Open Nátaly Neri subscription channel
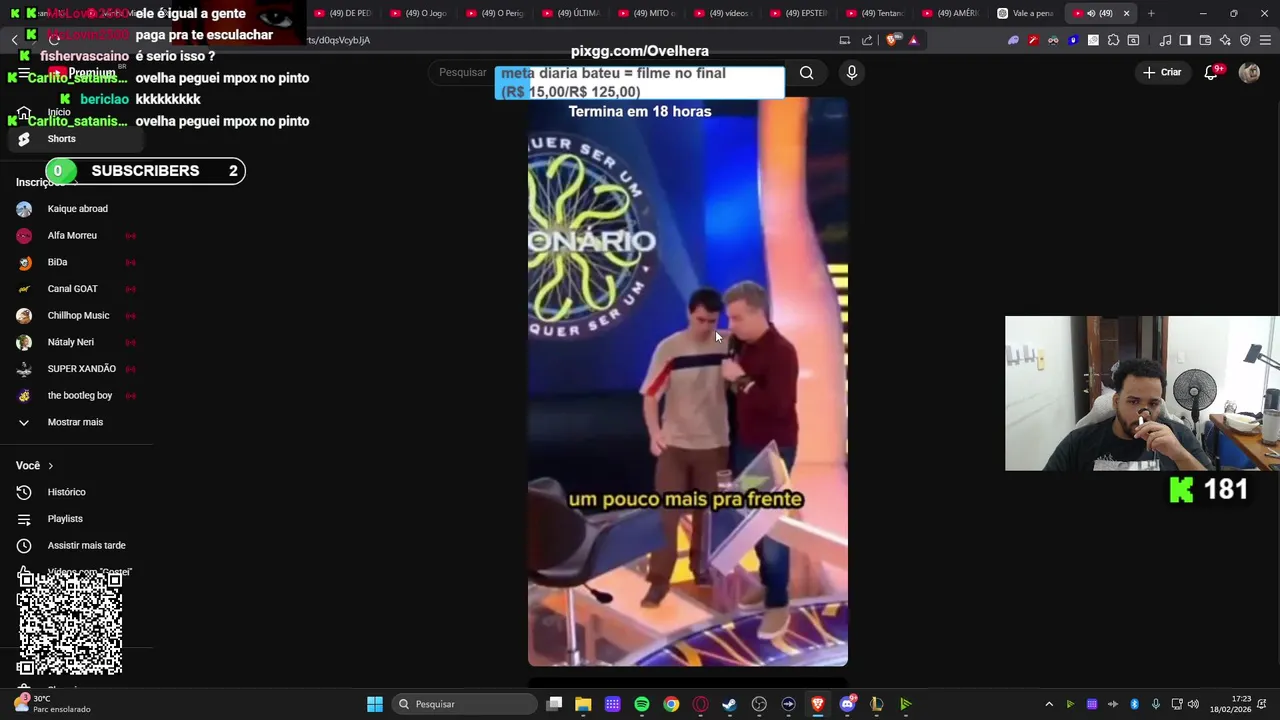 tap(76, 342)
